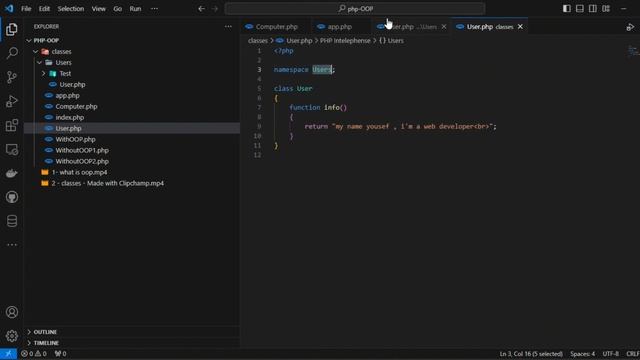The image size is (640, 360).
Task: Open WithoutOOP1.php in explorer
Action: point(82,151)
